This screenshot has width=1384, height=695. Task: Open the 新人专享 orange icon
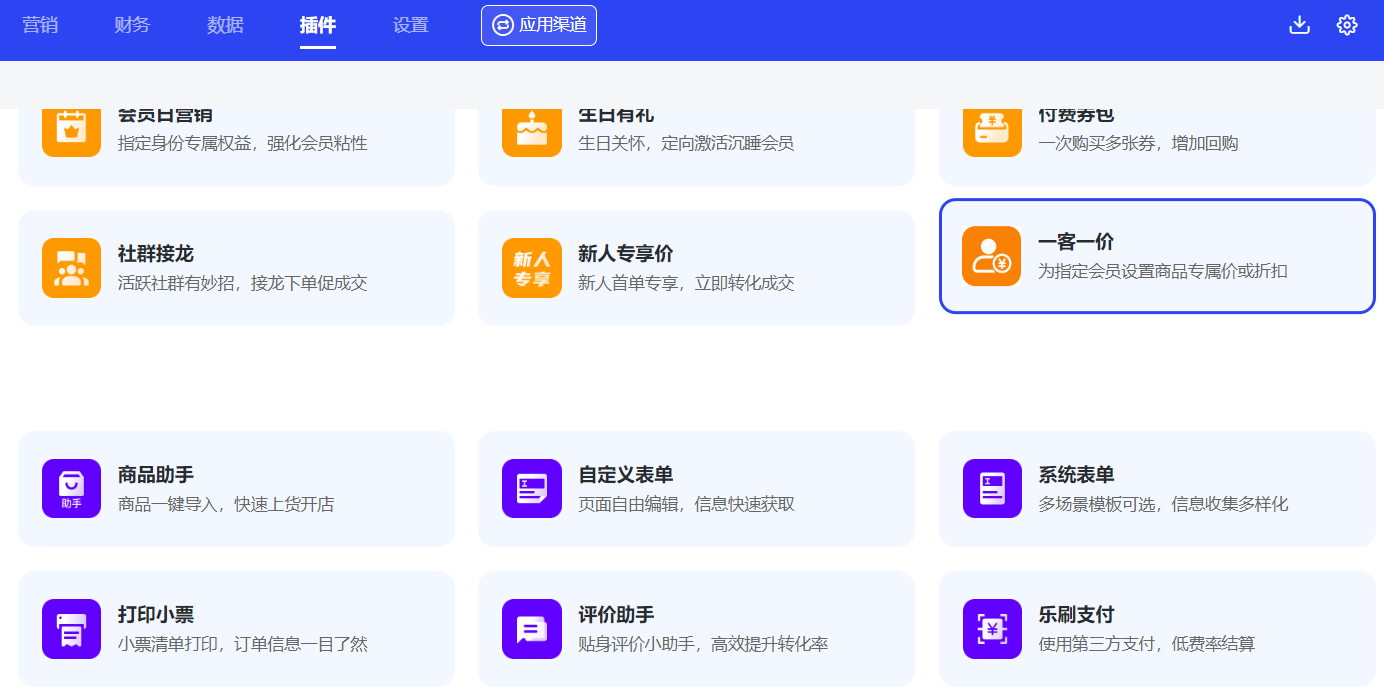pyautogui.click(x=531, y=268)
